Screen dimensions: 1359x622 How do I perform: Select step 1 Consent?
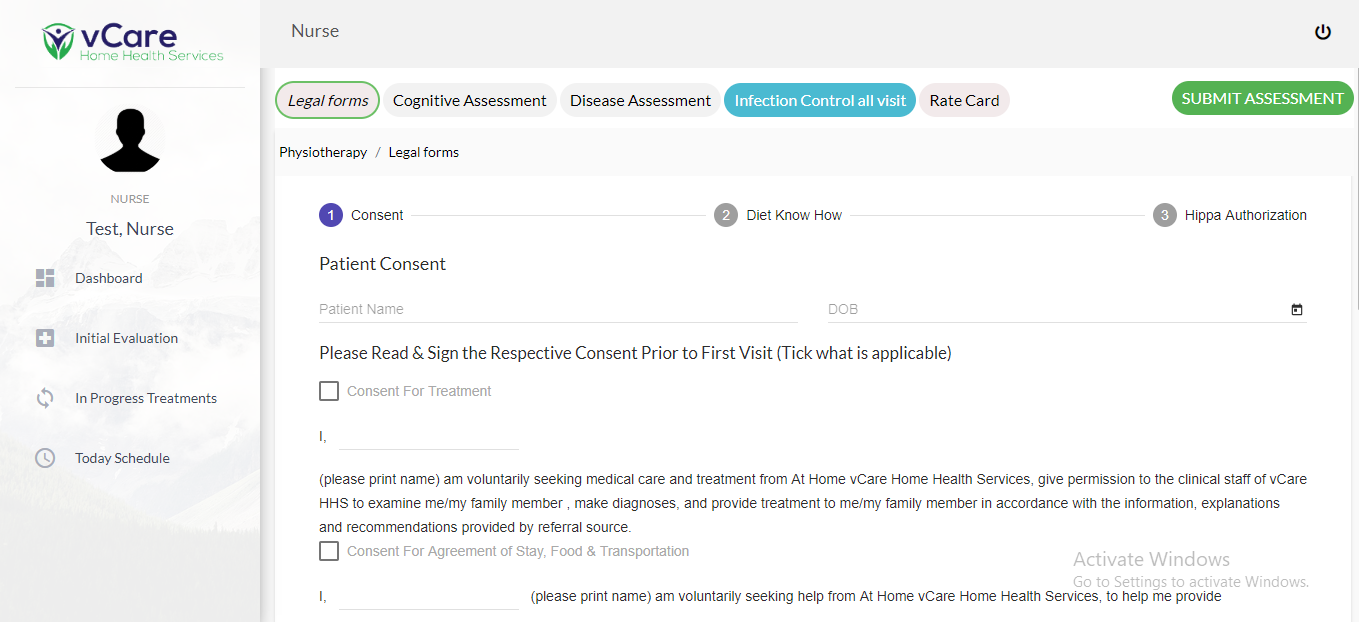pos(361,215)
